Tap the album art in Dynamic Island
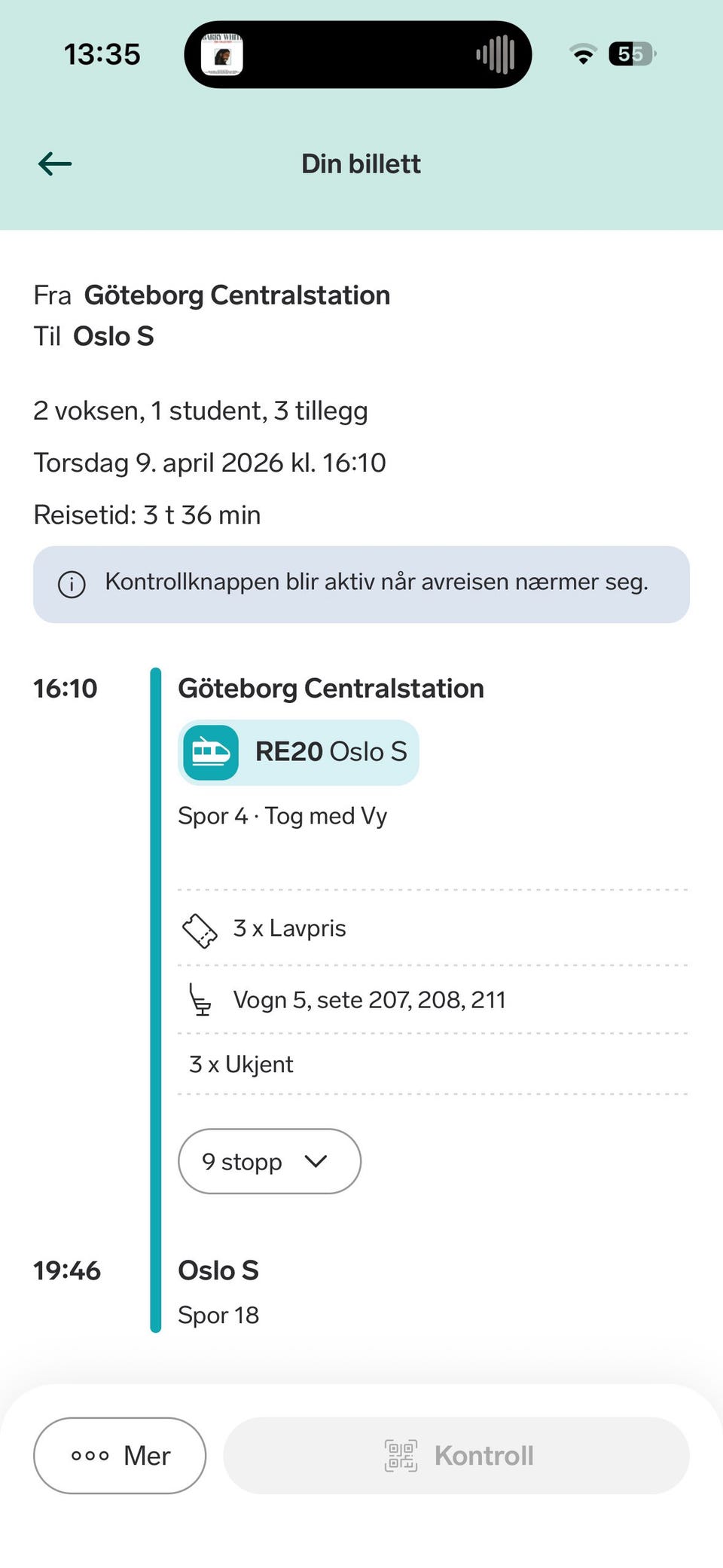 [x=222, y=55]
